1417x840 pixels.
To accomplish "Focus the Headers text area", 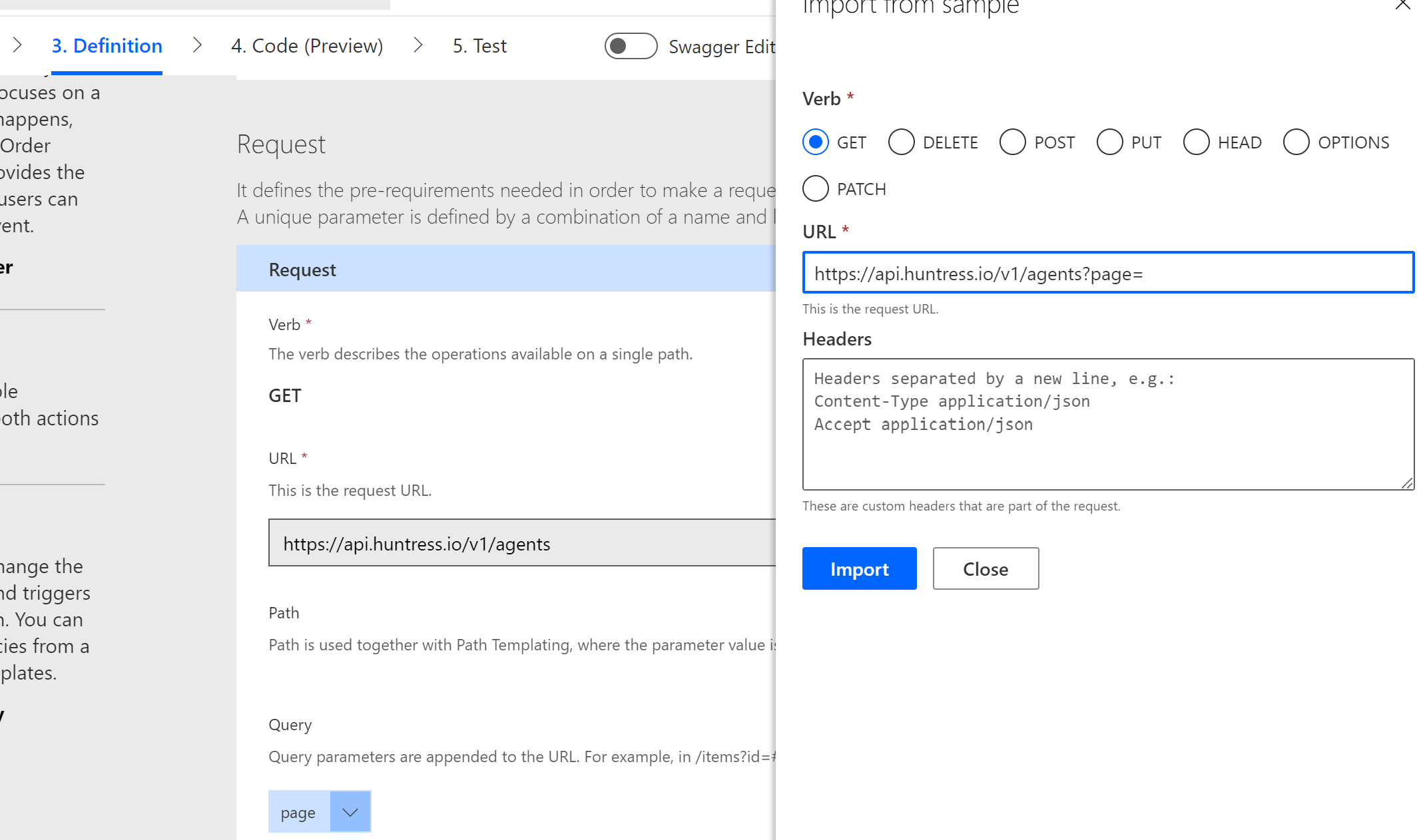I will 1108,425.
